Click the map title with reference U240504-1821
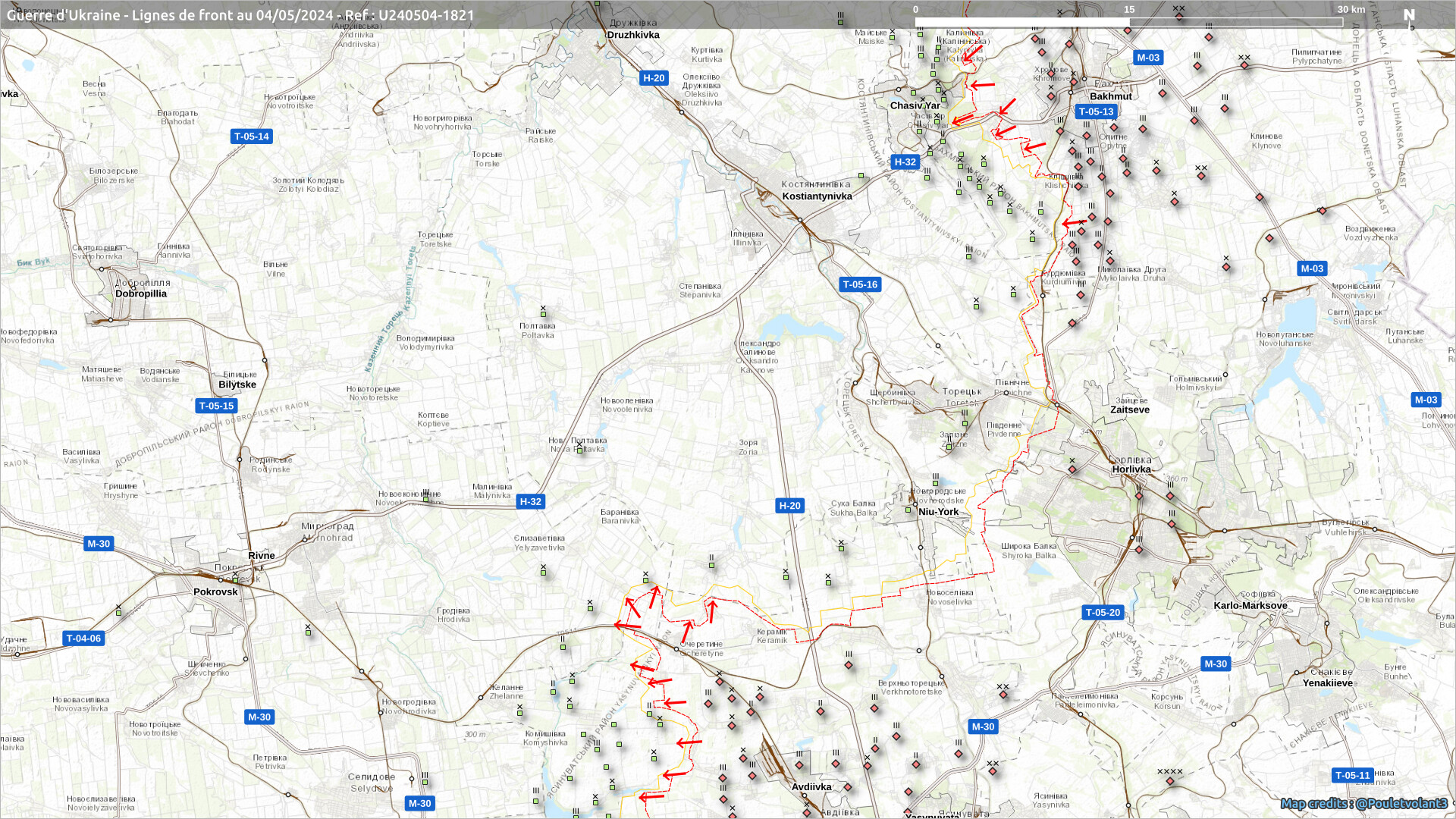This screenshot has width=1456, height=819. pos(240,15)
